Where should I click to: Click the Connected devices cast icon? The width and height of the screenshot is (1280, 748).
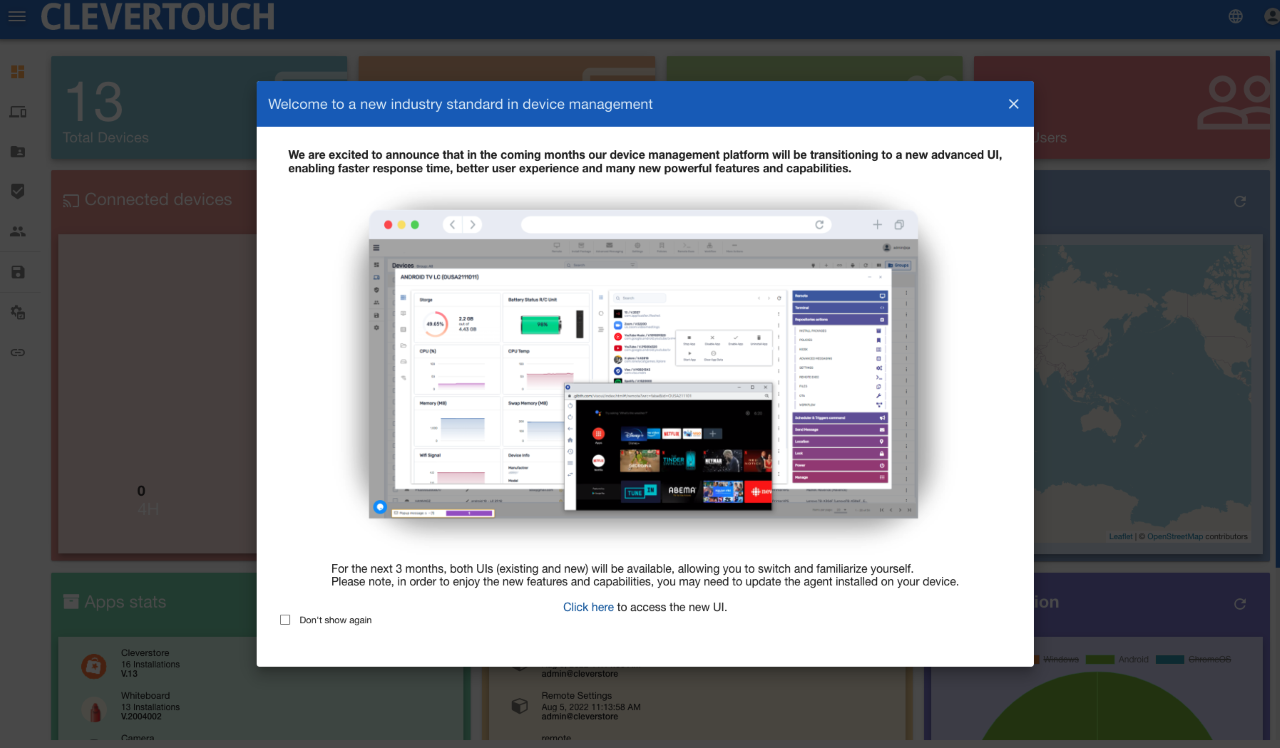tap(71, 200)
